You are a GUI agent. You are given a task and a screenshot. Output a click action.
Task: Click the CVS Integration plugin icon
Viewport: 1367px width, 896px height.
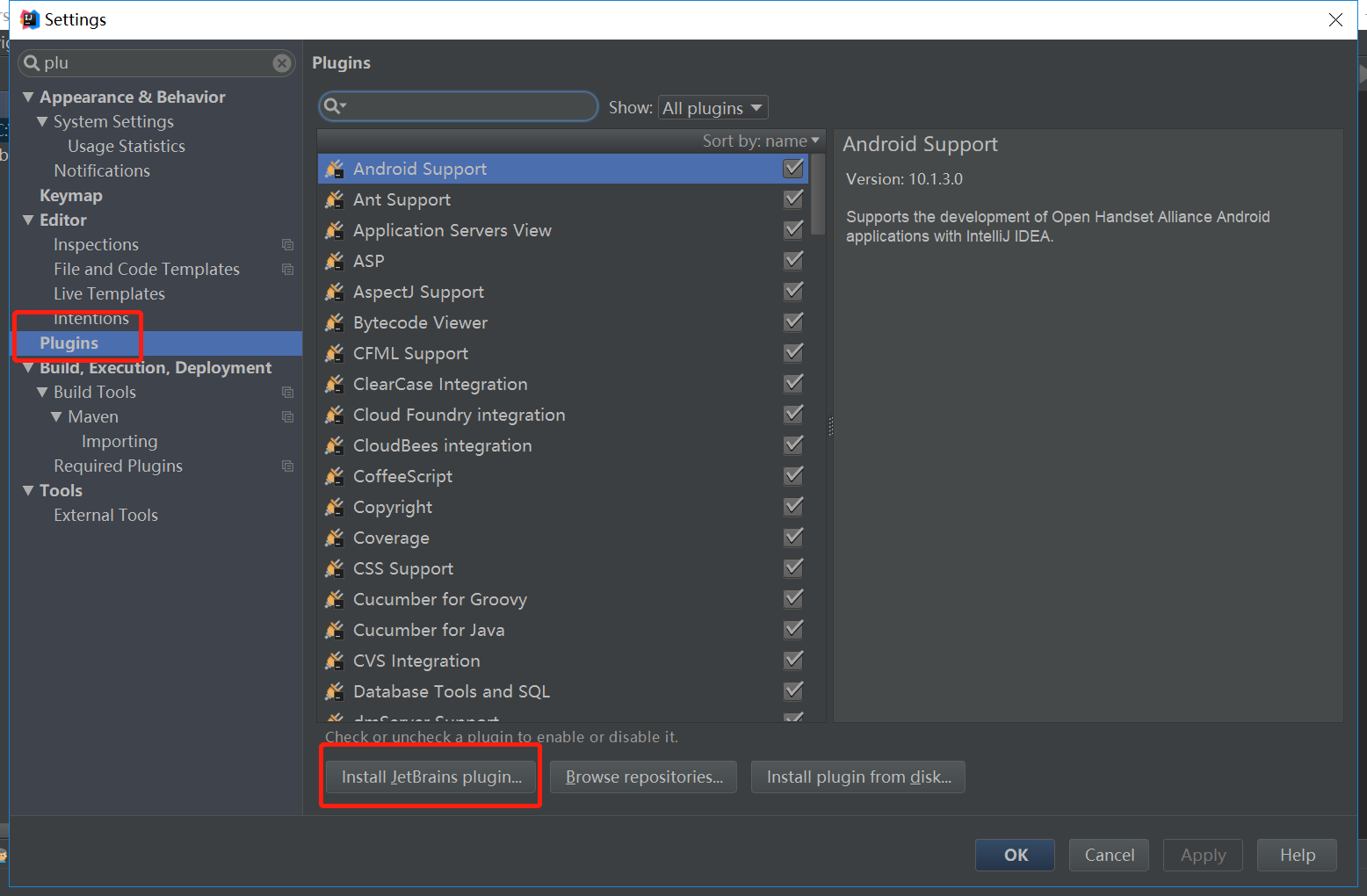click(334, 661)
